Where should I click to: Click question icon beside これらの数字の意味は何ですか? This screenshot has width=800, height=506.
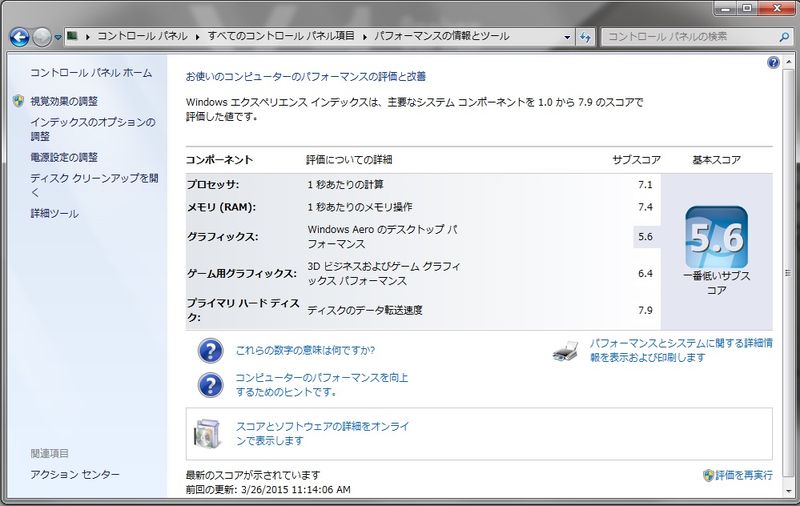210,350
